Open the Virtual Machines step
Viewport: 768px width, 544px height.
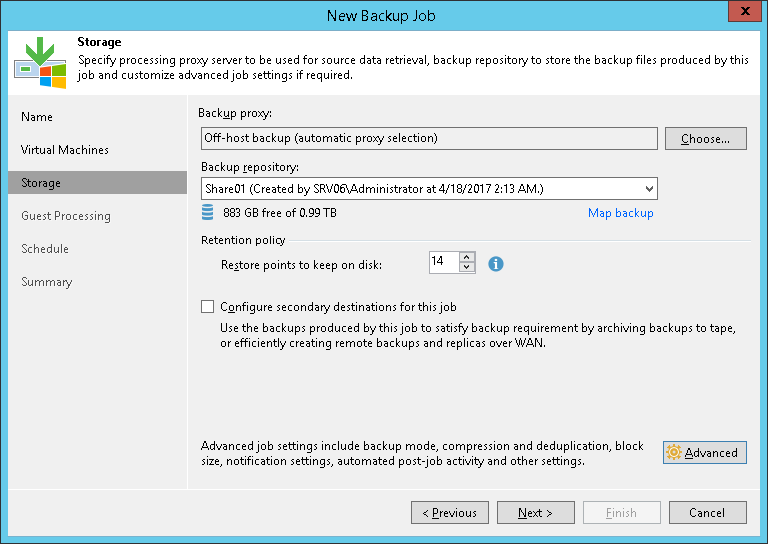pyautogui.click(x=65, y=150)
